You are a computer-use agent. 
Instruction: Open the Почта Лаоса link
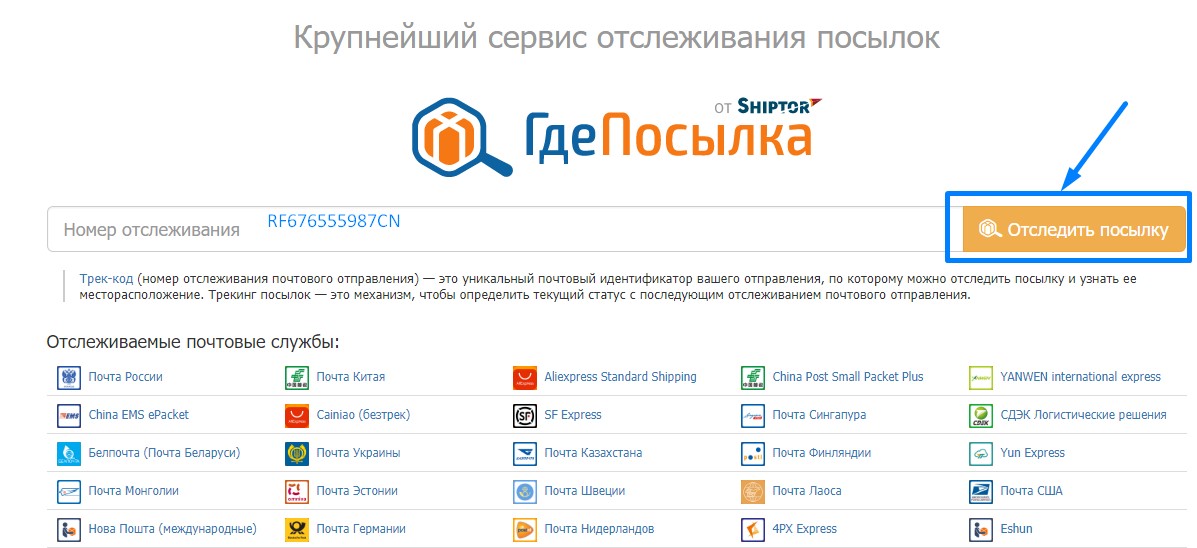pos(807,492)
